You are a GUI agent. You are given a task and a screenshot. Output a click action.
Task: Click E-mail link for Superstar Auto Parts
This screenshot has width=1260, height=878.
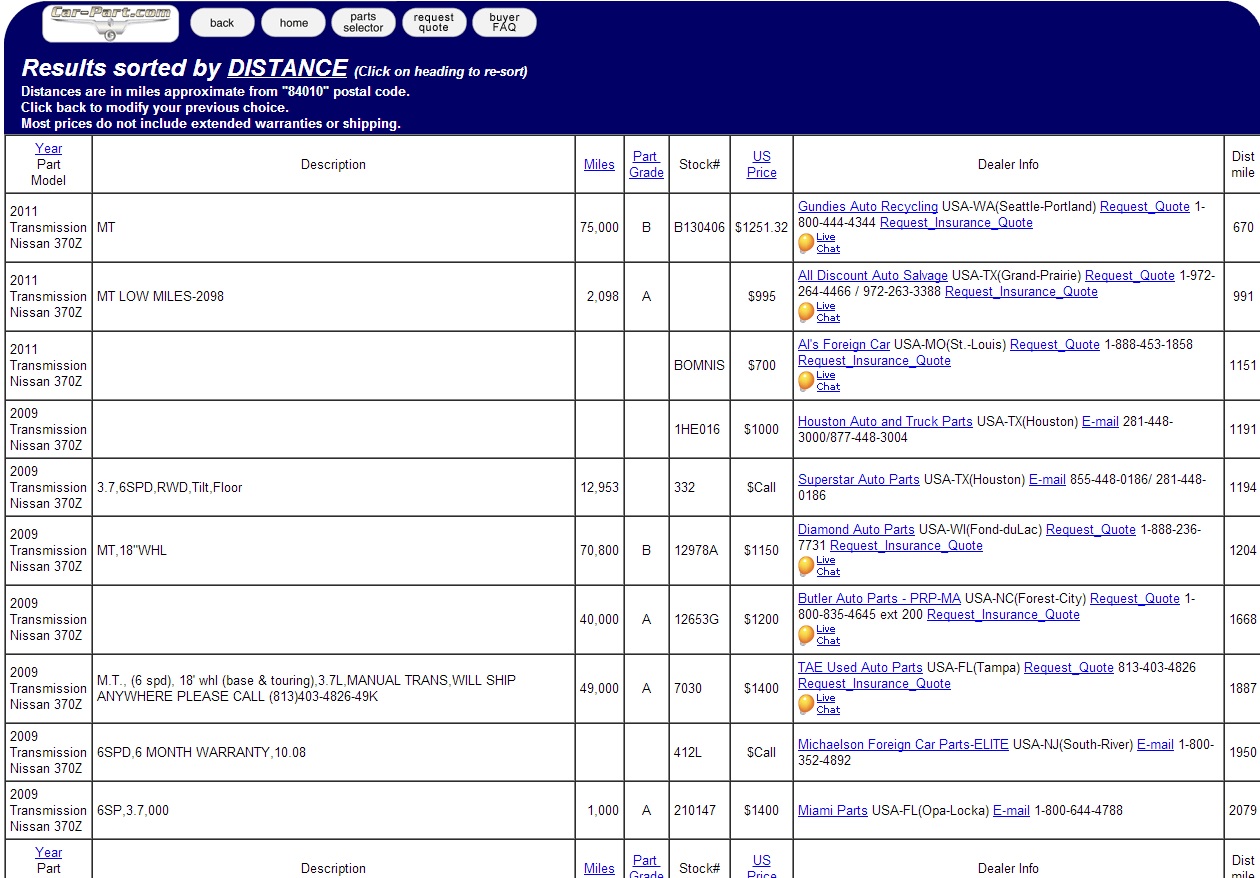1047,480
